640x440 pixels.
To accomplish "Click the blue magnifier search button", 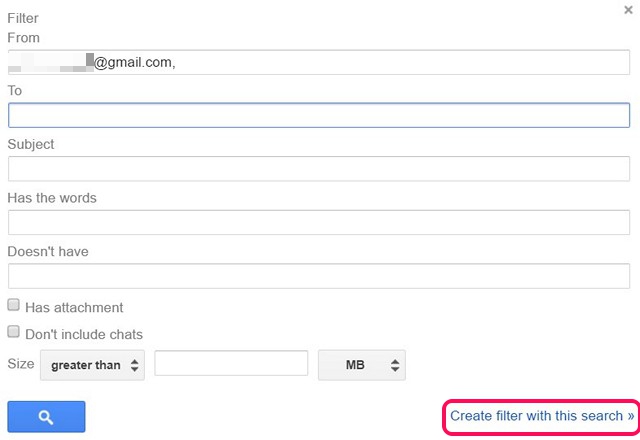I will tap(46, 416).
